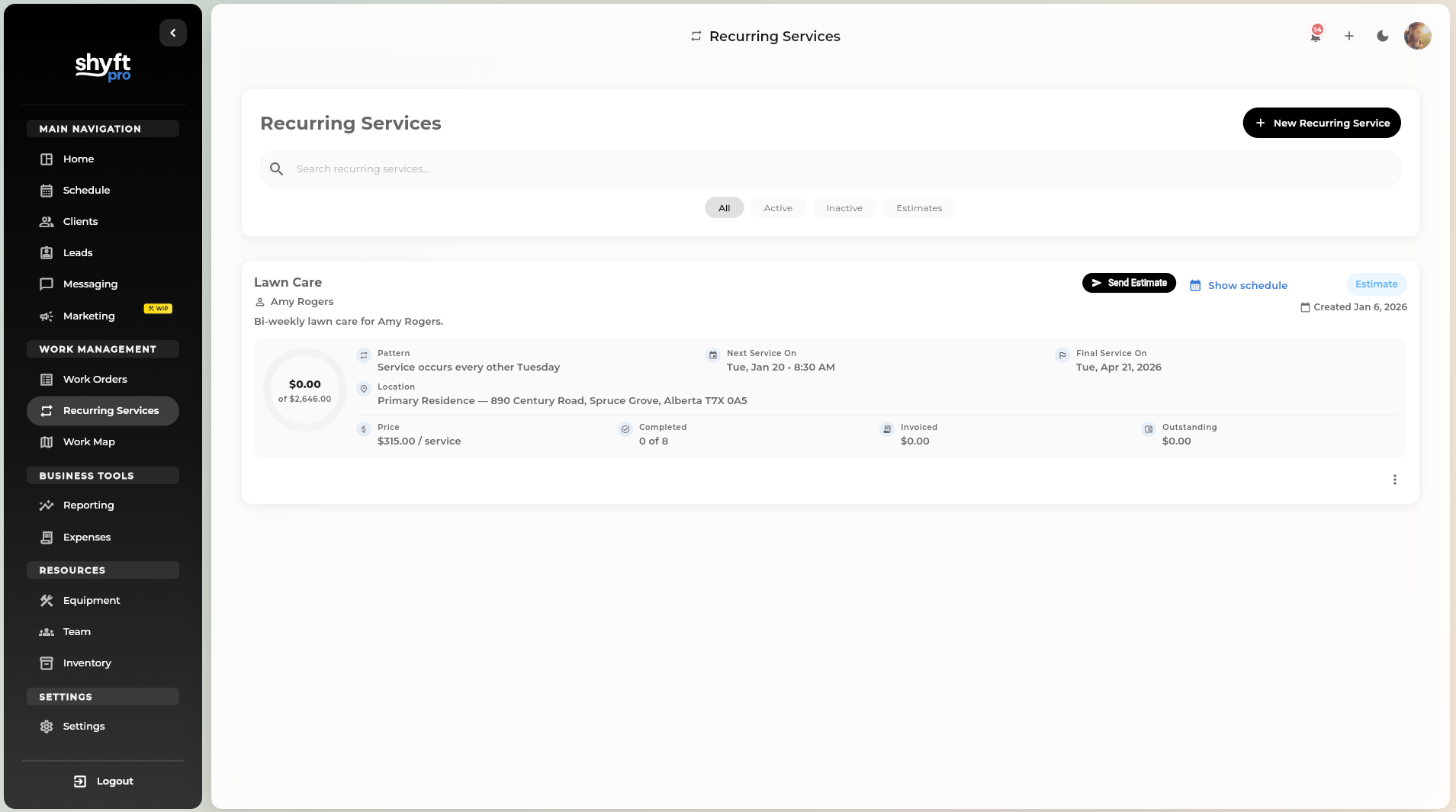
Task: Switch to the Estimates filter
Action: coord(919,208)
